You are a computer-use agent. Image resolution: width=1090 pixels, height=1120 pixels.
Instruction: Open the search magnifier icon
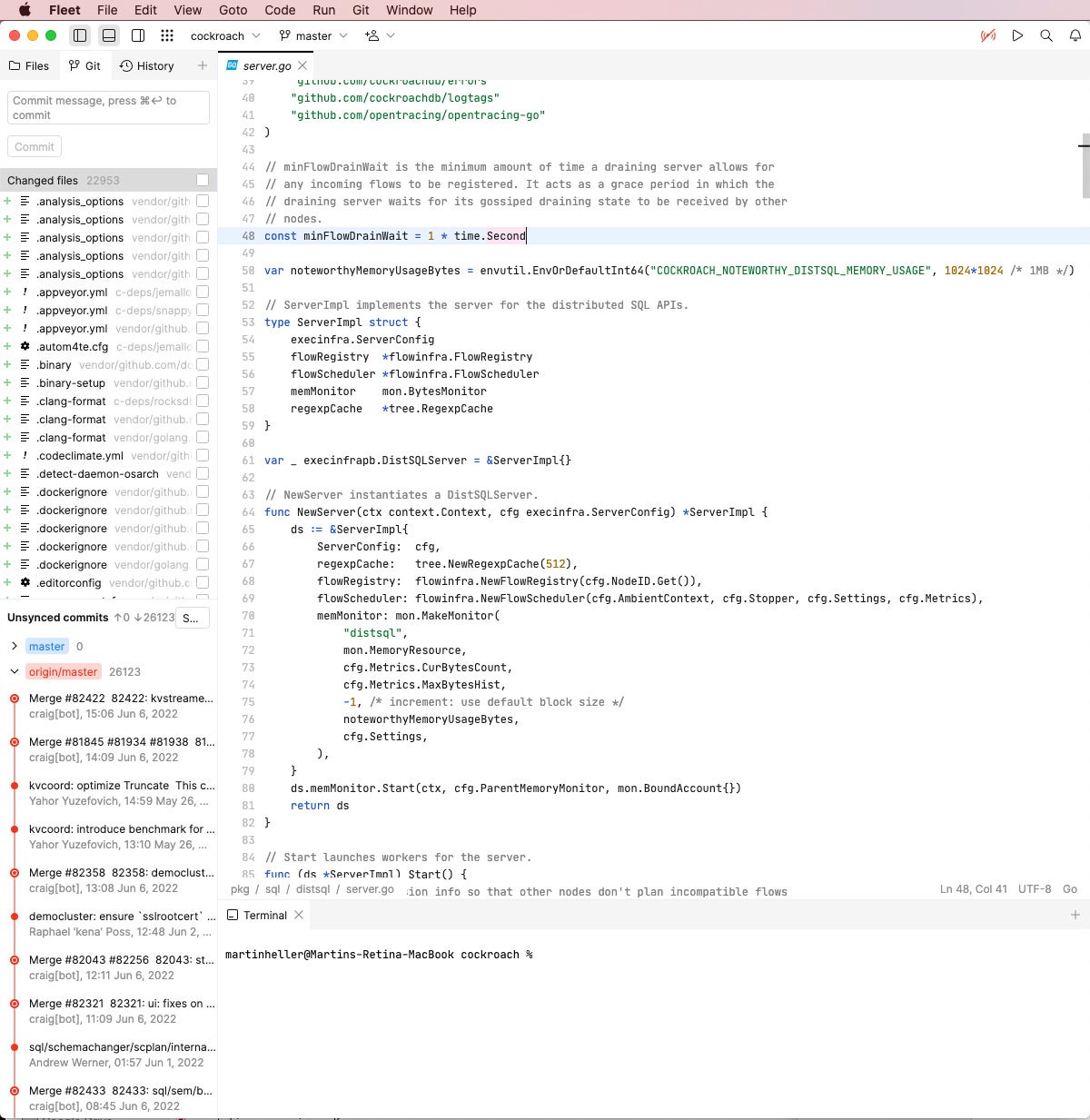[1046, 35]
